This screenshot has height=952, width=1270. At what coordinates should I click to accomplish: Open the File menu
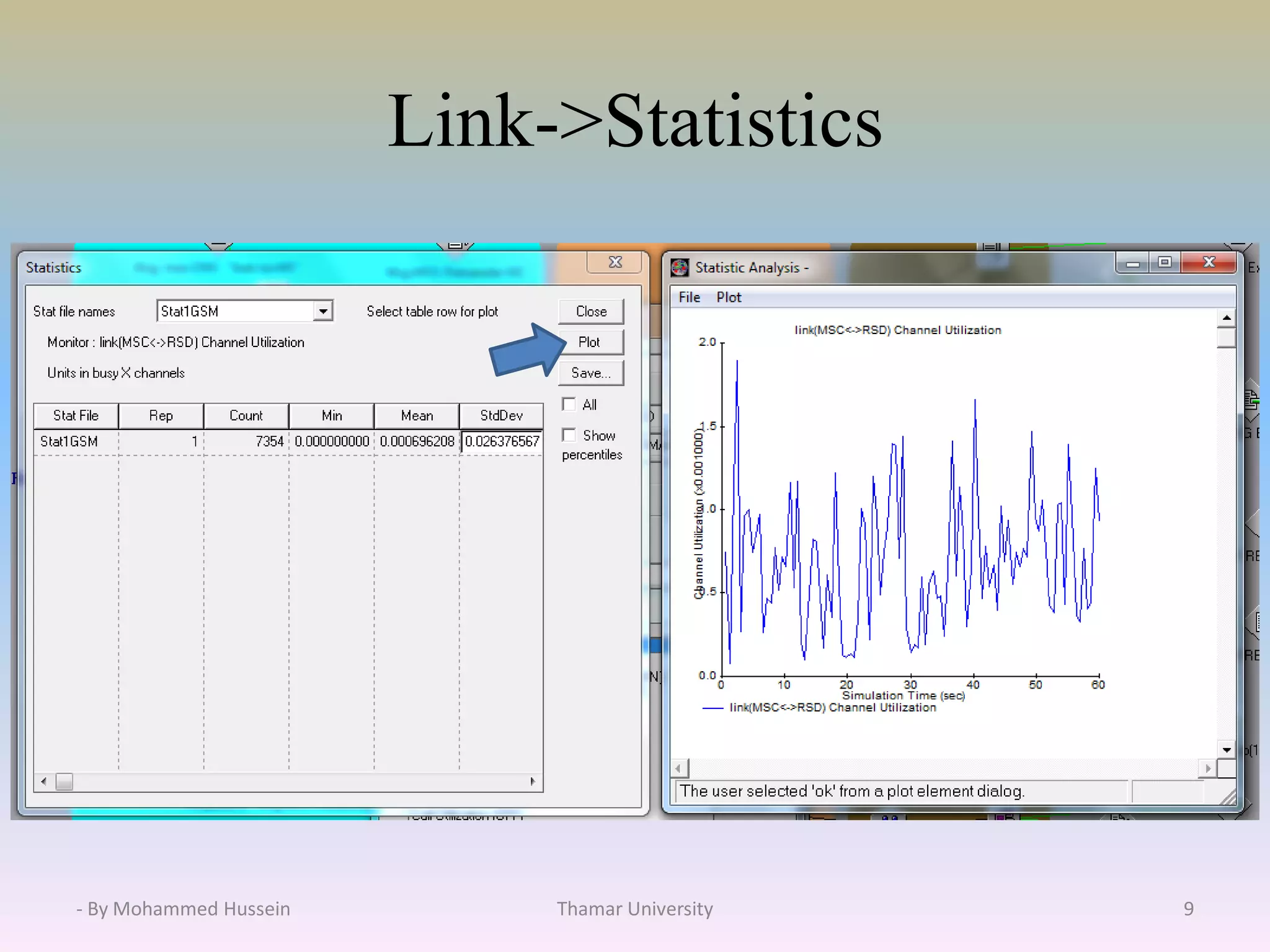[x=689, y=297]
